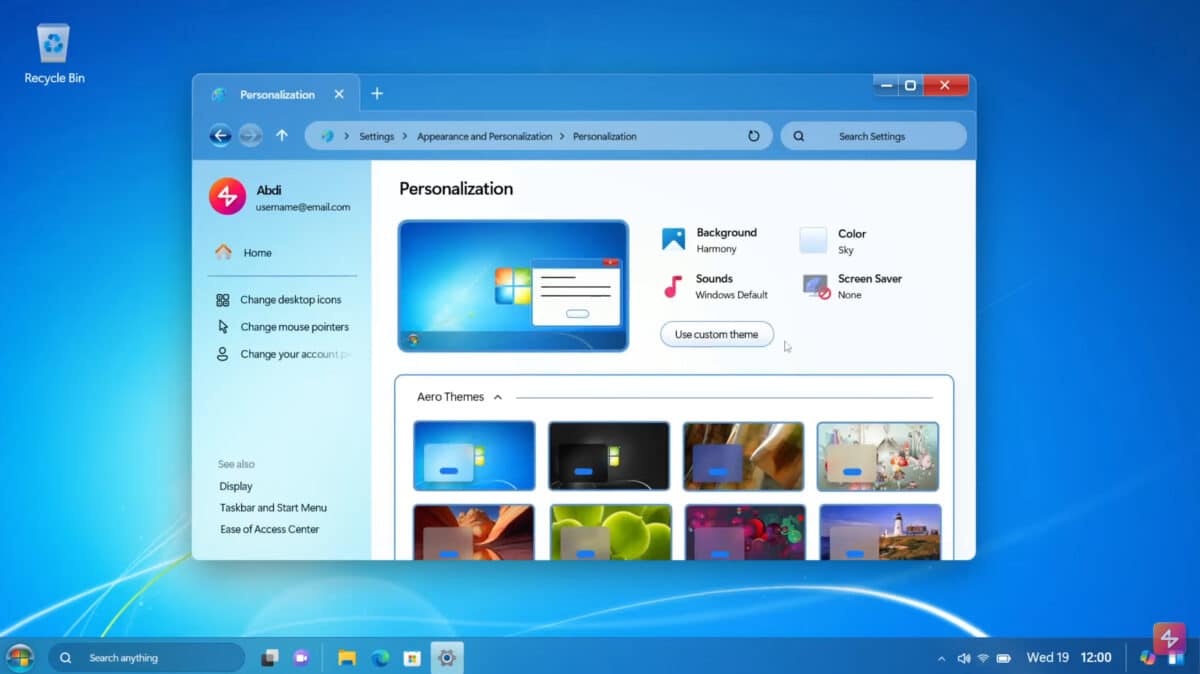Open Change your account picture option

point(290,353)
